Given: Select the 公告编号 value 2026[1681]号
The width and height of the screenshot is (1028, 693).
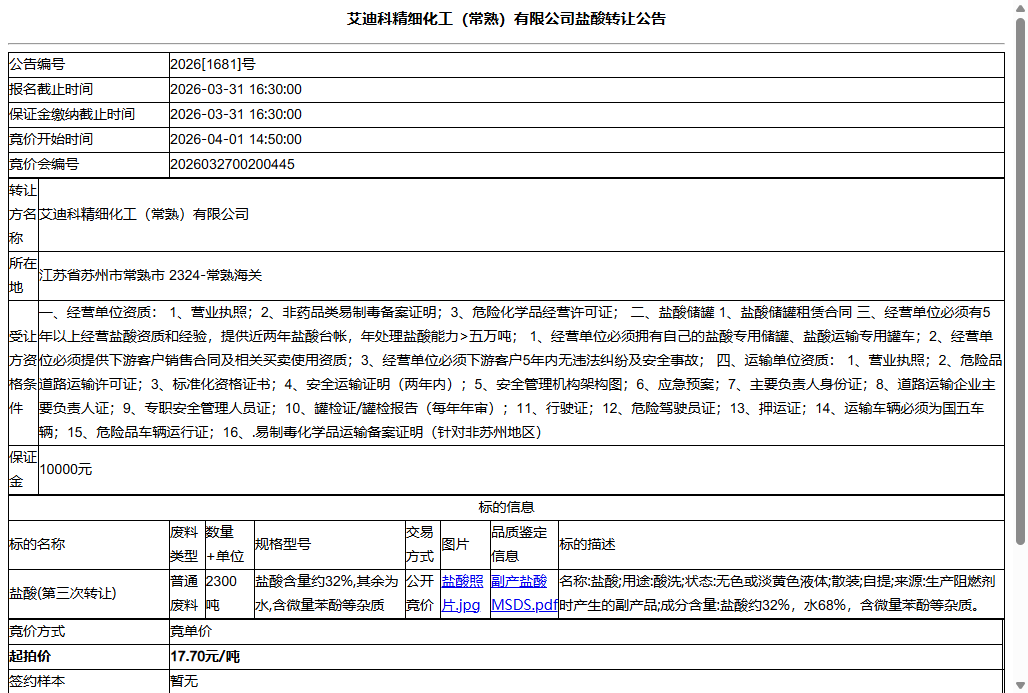Looking at the screenshot, I should (212, 63).
